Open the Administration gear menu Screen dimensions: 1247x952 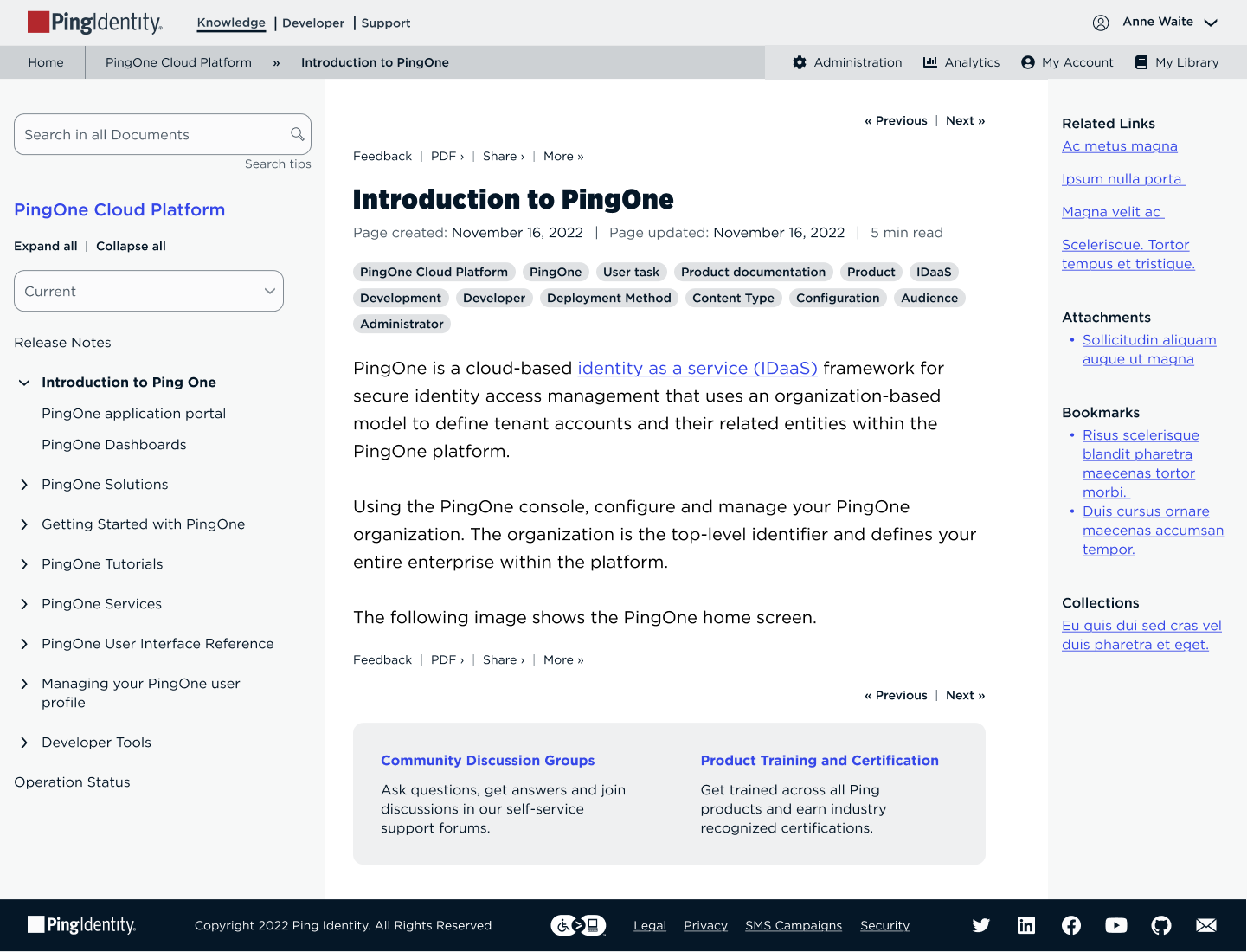click(847, 62)
